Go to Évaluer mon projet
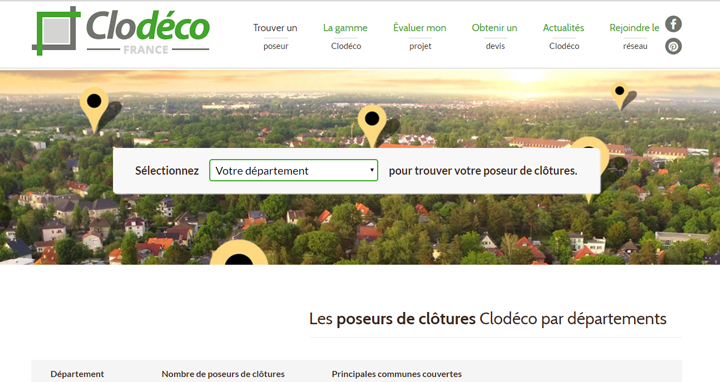The height and width of the screenshot is (382, 720). point(420,36)
